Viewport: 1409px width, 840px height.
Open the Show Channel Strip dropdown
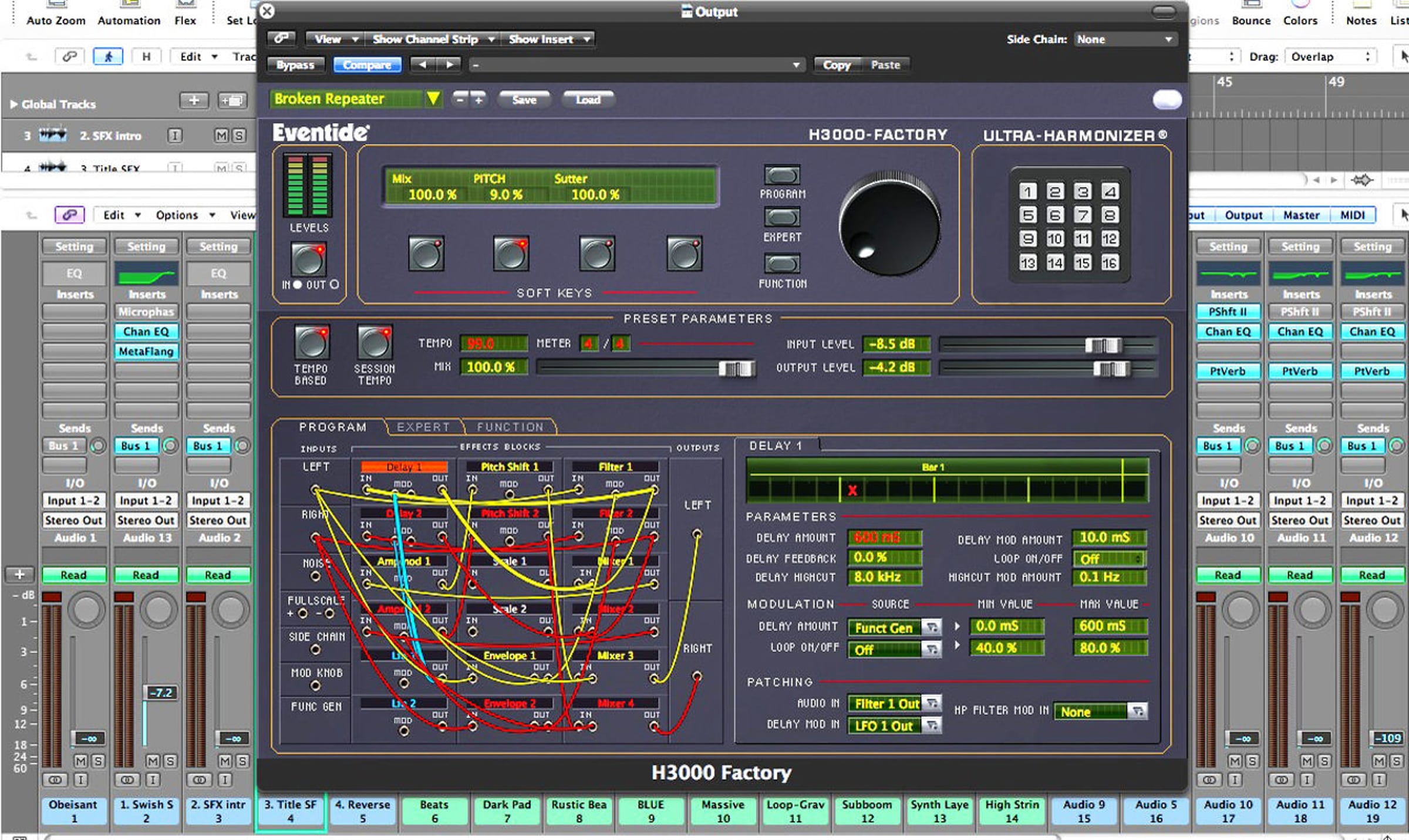(433, 39)
